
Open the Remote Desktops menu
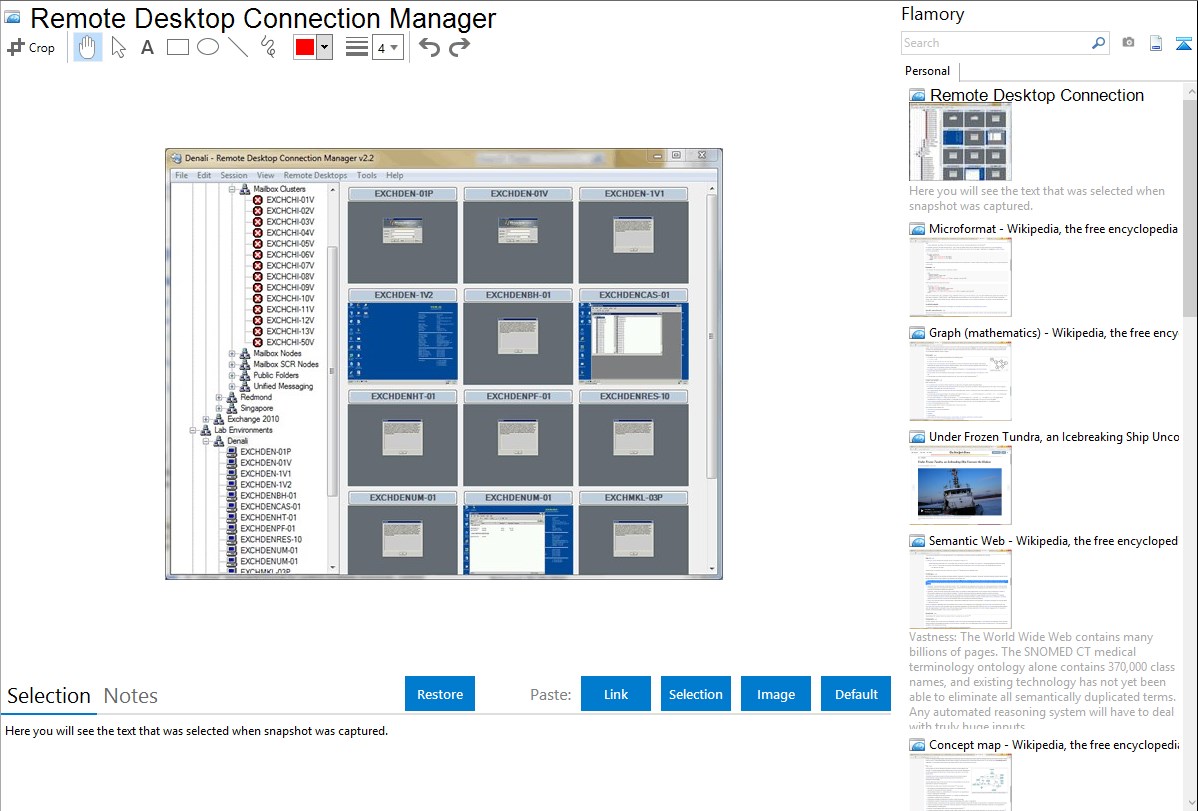point(315,175)
